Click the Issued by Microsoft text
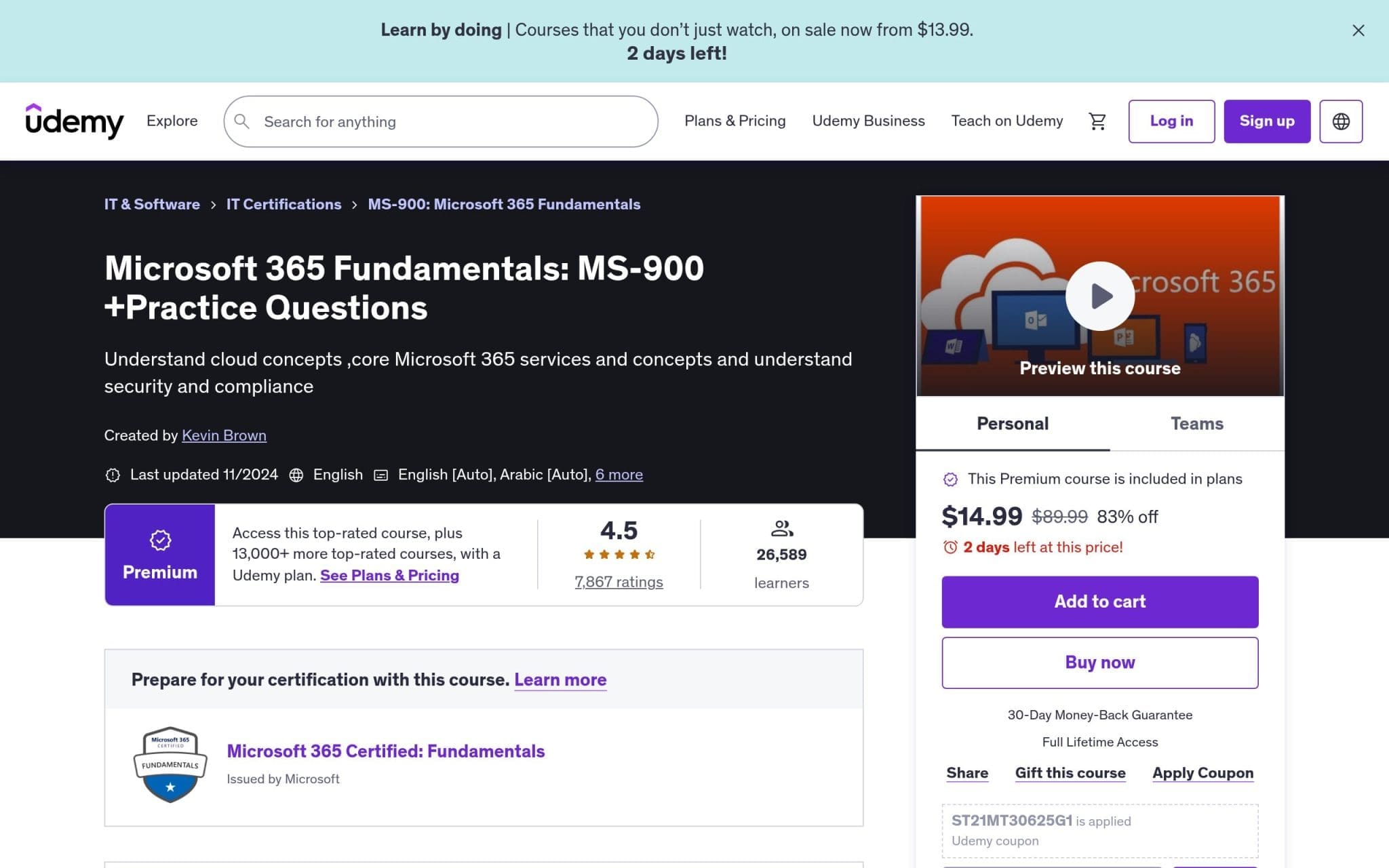Screen dimensions: 1389x868 283,779
